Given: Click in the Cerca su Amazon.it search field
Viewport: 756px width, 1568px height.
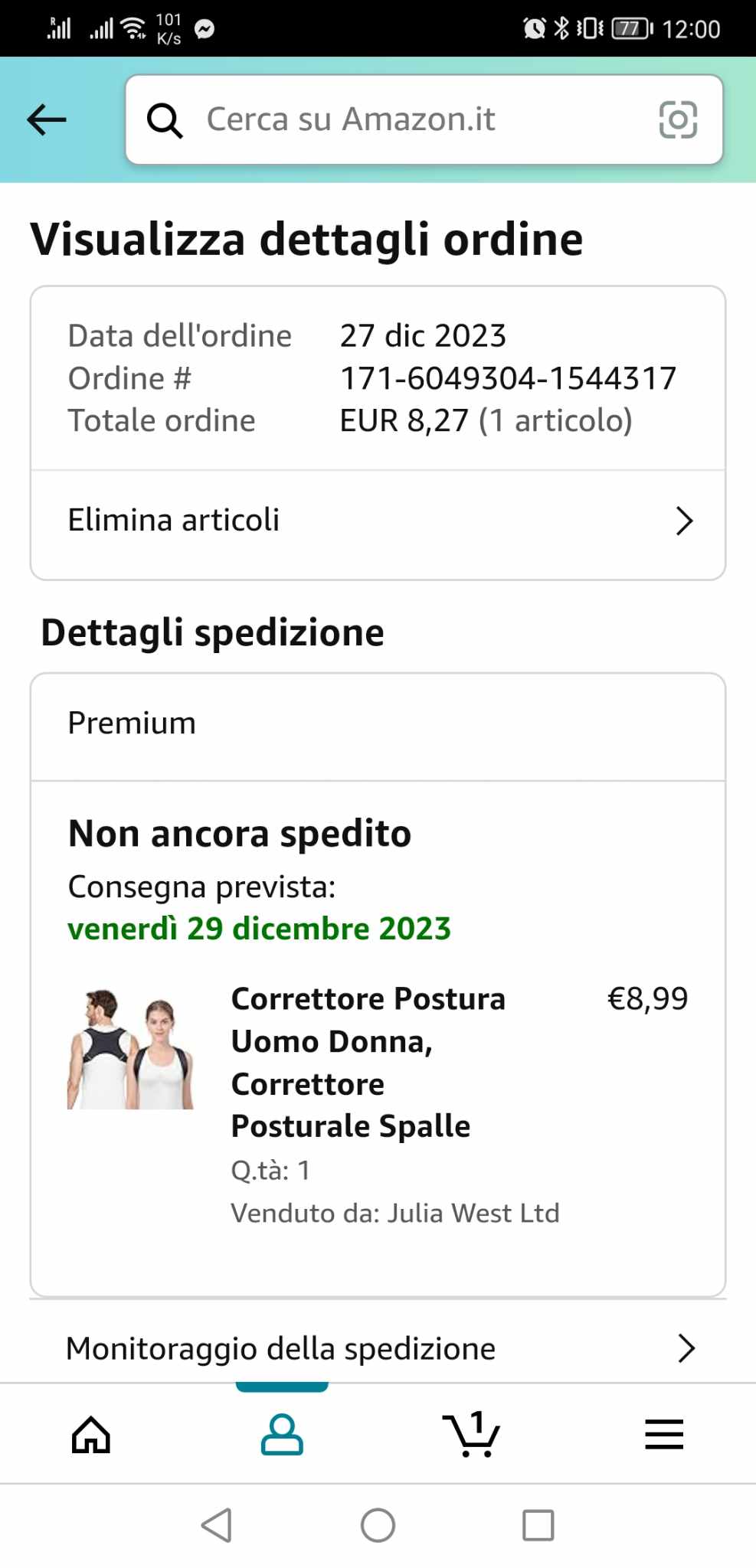Looking at the screenshot, I should [414, 120].
